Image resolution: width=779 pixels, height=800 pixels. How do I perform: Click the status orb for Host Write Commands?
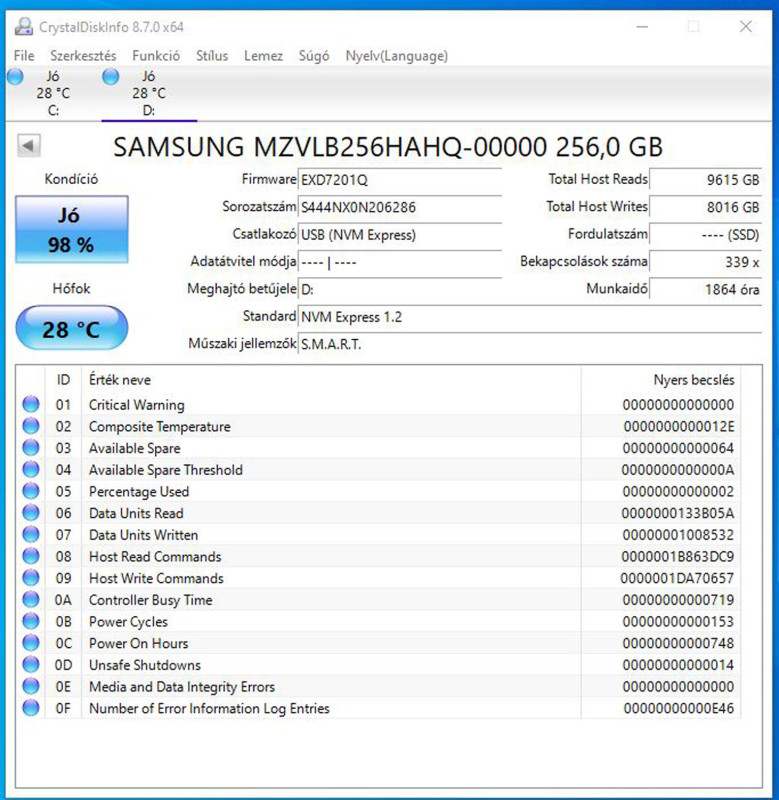click(31, 578)
